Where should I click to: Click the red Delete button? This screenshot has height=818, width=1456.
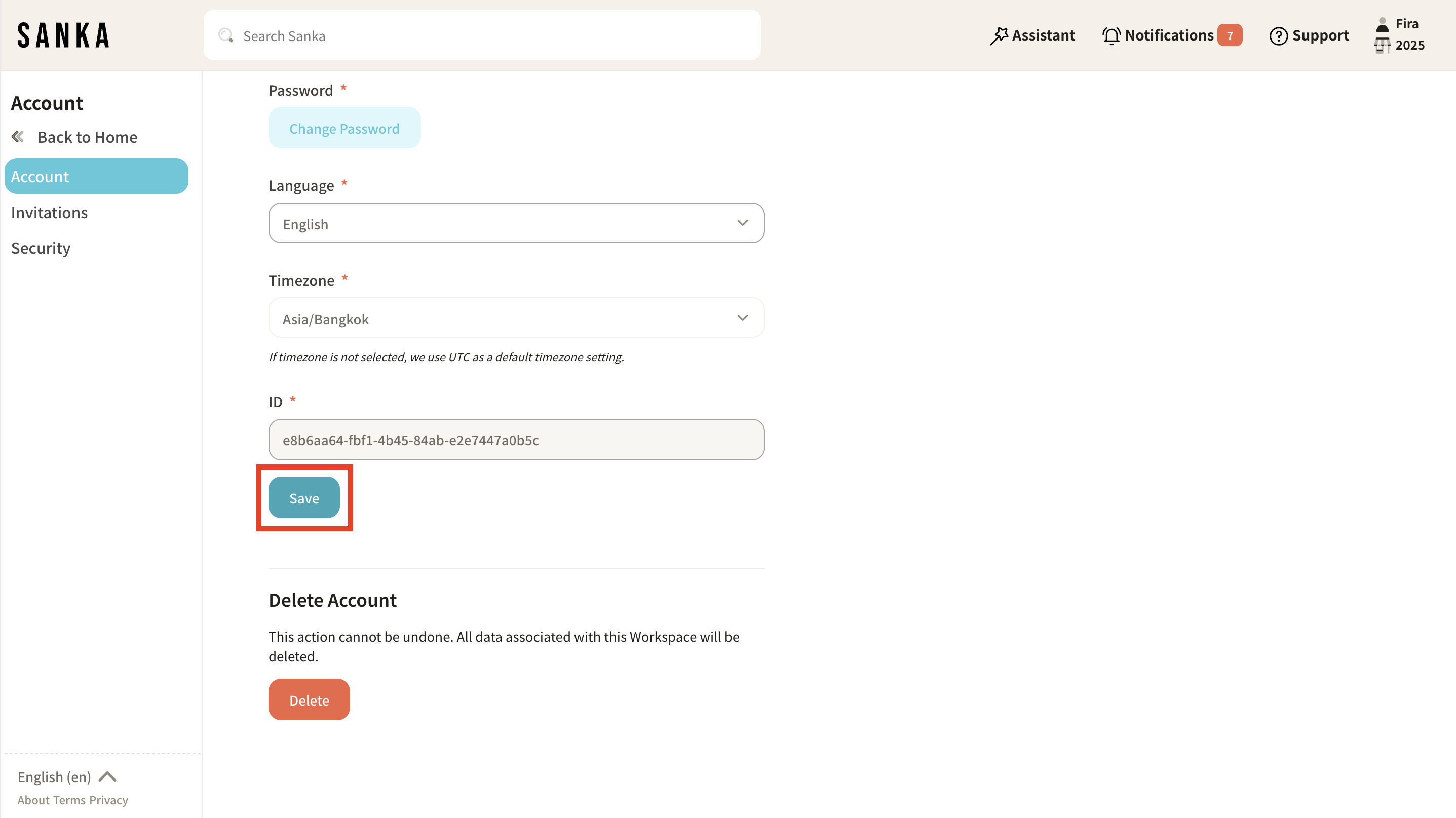click(x=309, y=700)
